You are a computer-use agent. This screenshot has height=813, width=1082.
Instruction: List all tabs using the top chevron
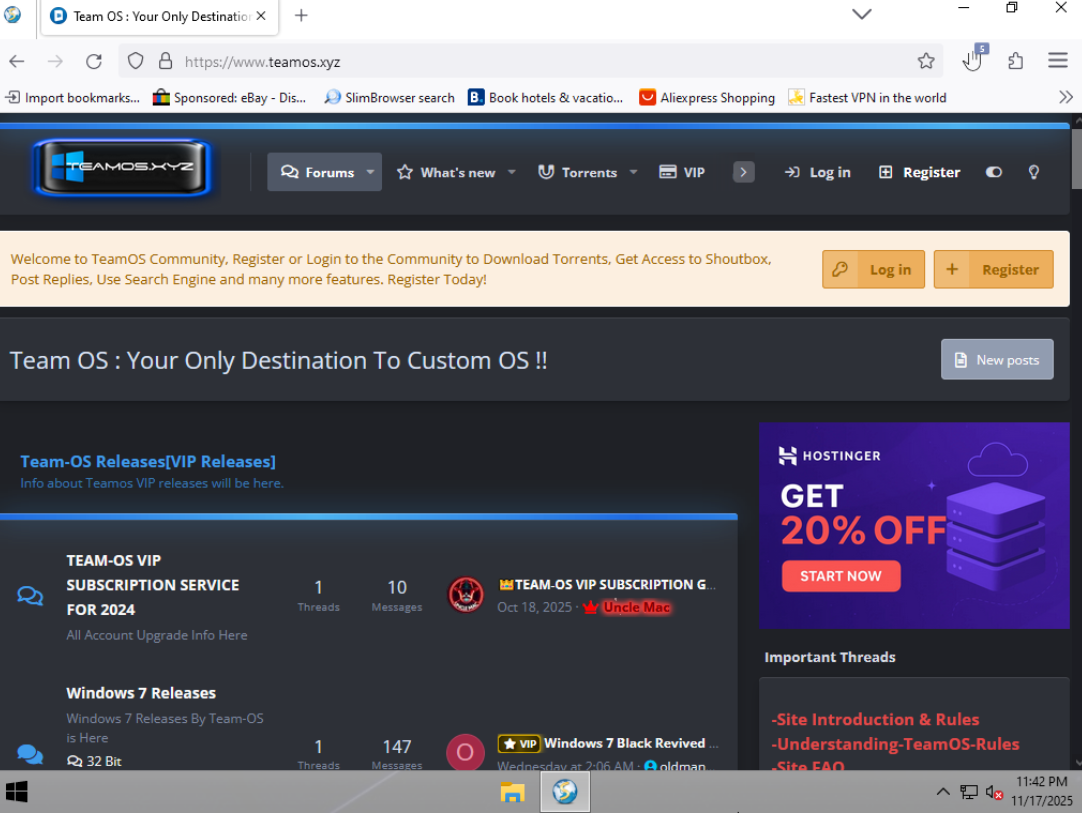coord(862,14)
